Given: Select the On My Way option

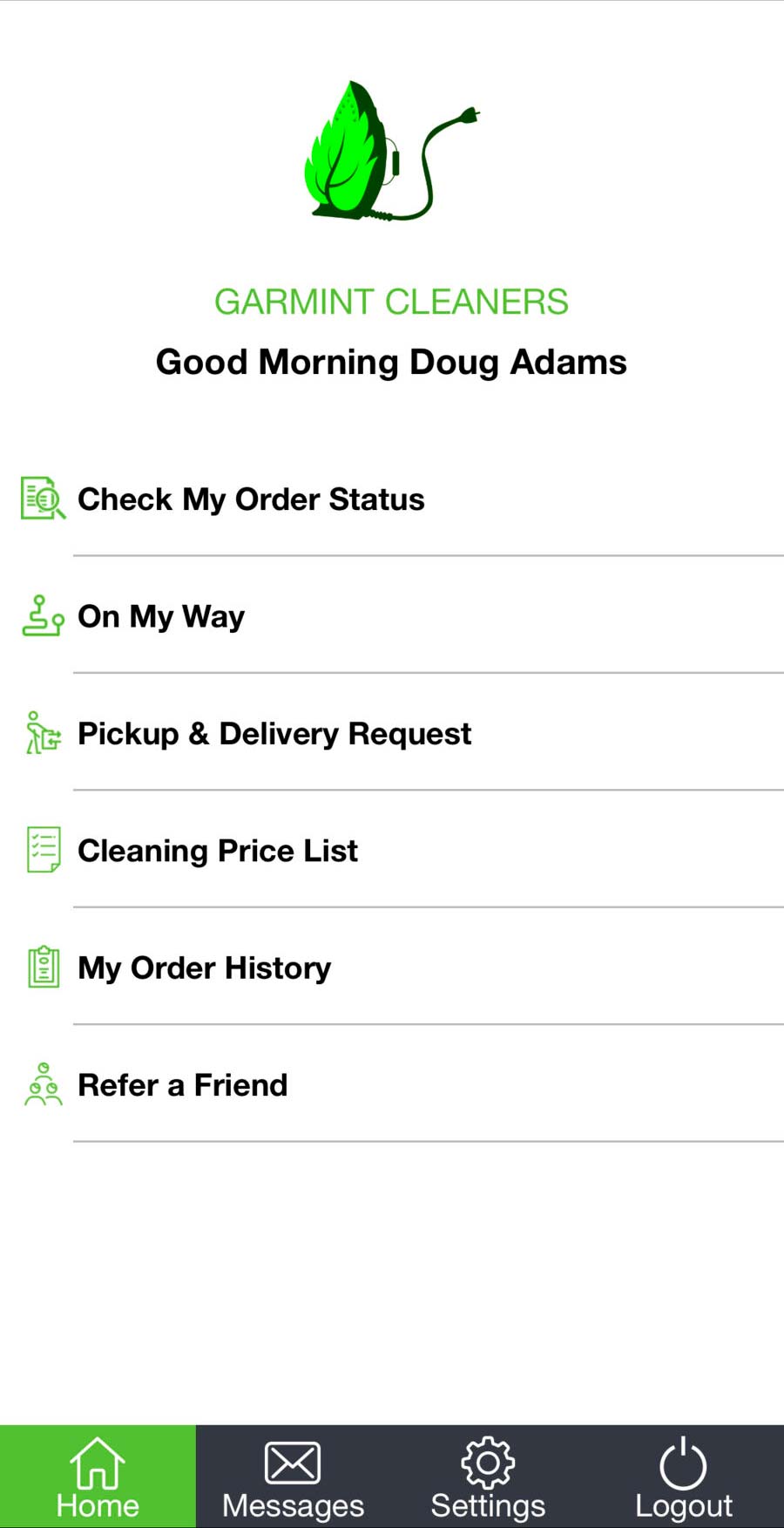Looking at the screenshot, I should pos(161,616).
